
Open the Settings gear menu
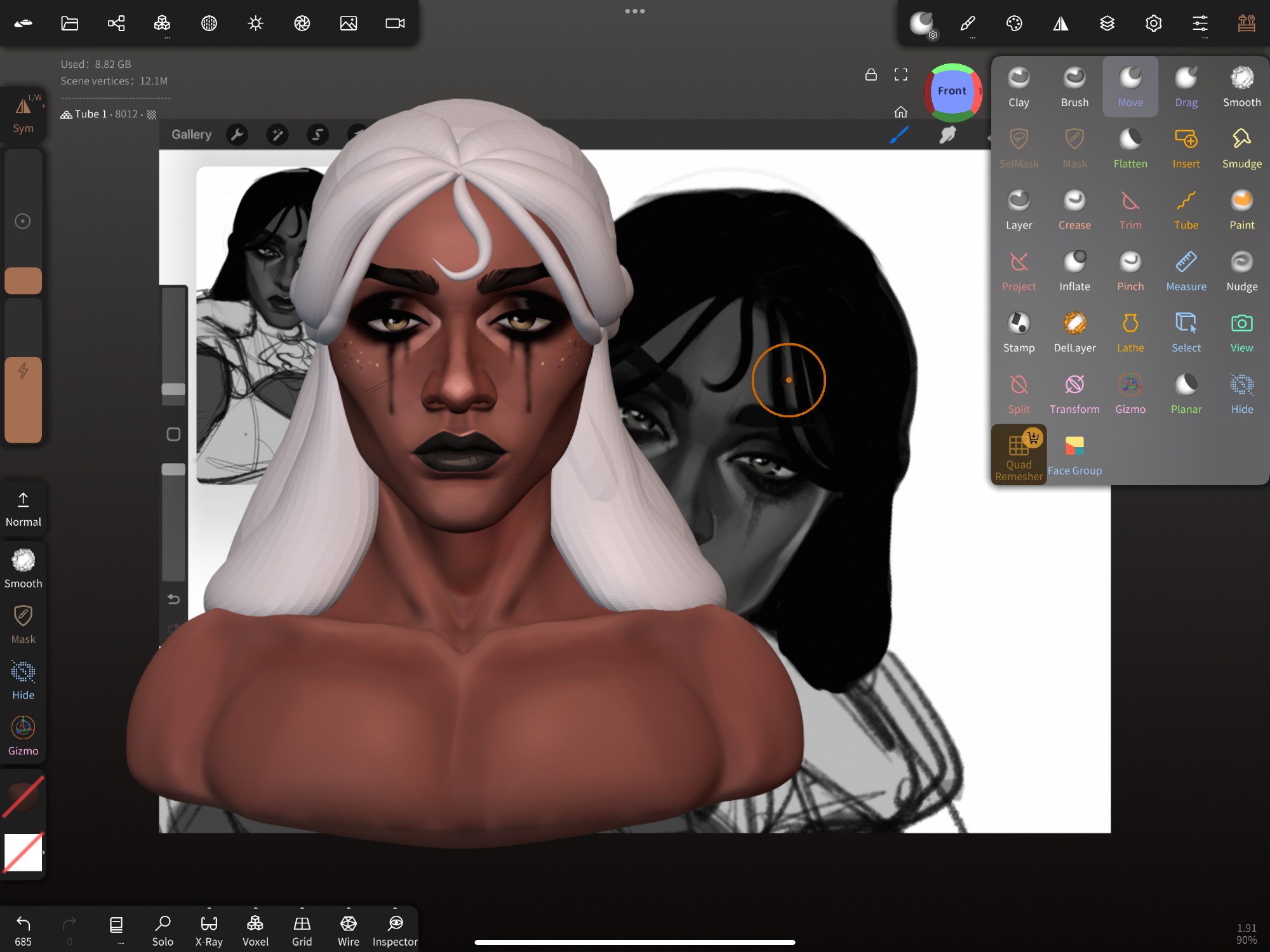coord(1153,23)
